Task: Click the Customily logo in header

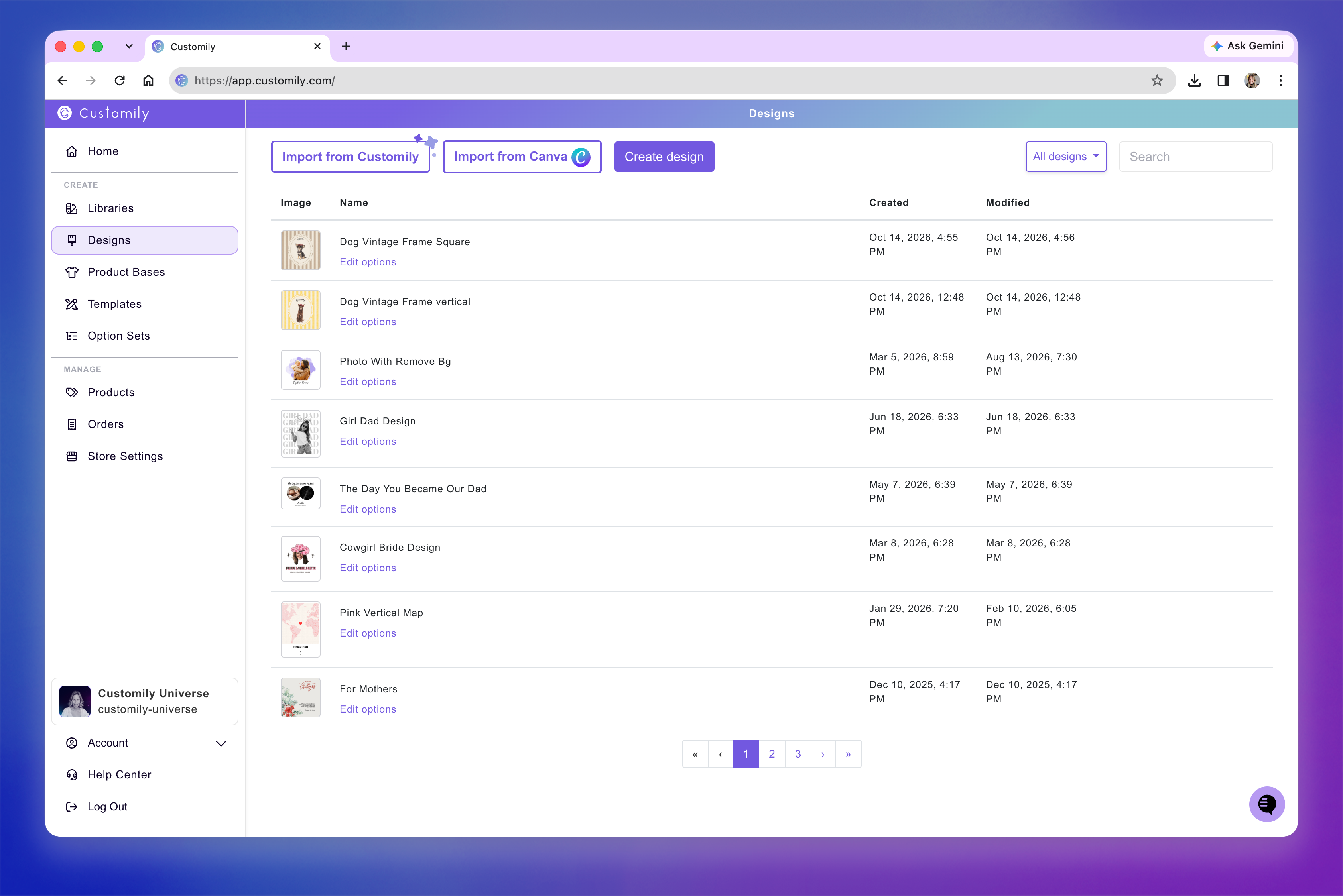Action: click(x=104, y=113)
